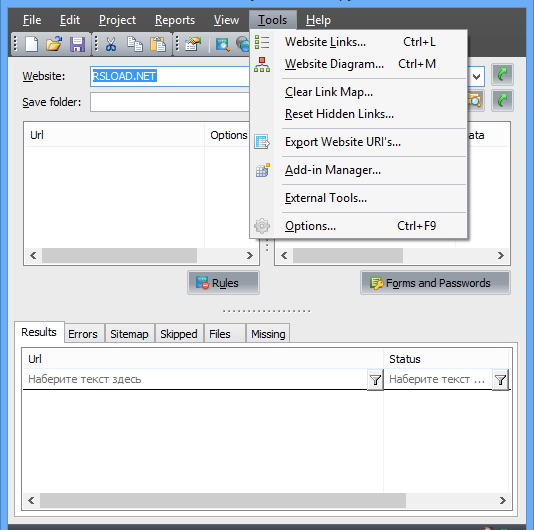Click the Rules button
Screen dimensions: 534x530
pos(223,283)
